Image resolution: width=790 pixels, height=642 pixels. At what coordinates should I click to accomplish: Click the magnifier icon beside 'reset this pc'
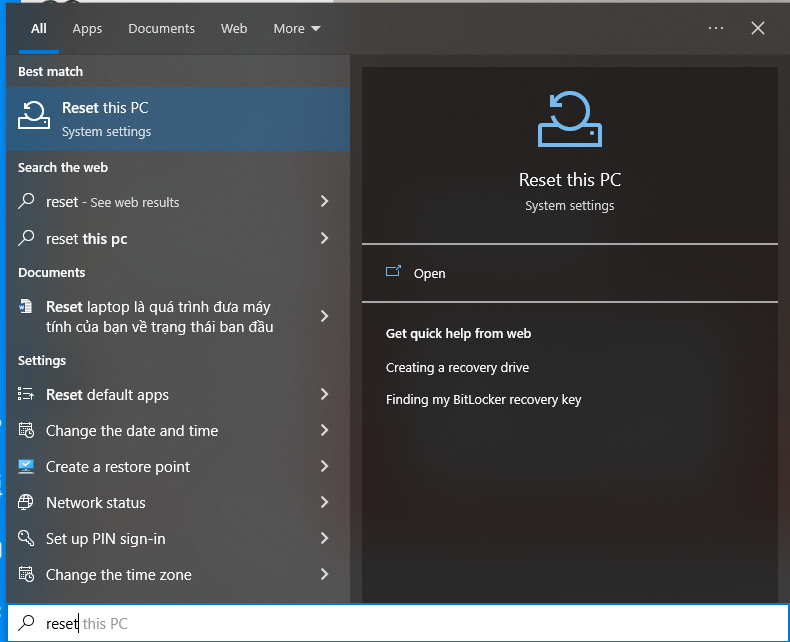point(26,238)
